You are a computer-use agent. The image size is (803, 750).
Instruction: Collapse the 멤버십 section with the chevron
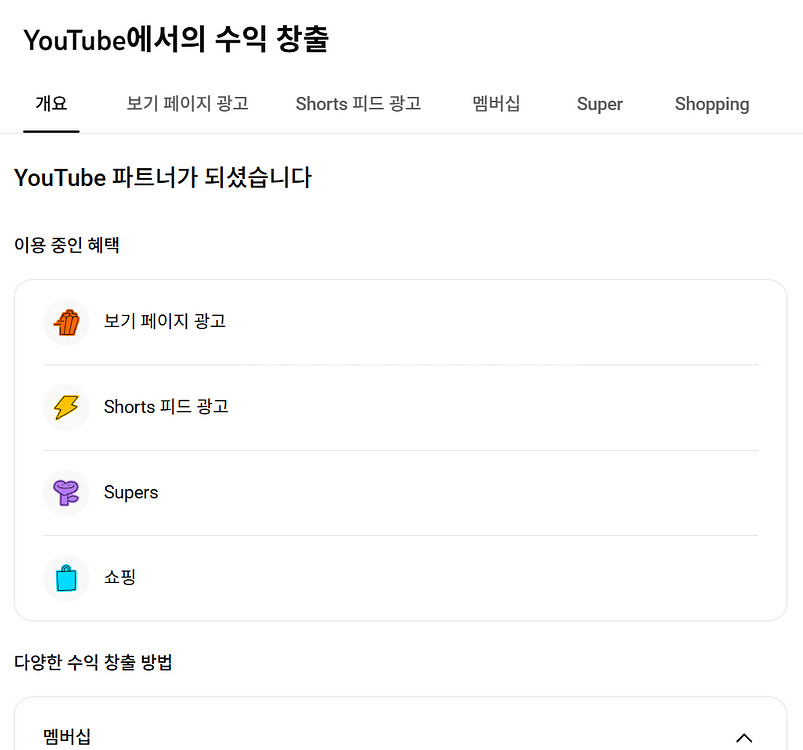(x=743, y=738)
